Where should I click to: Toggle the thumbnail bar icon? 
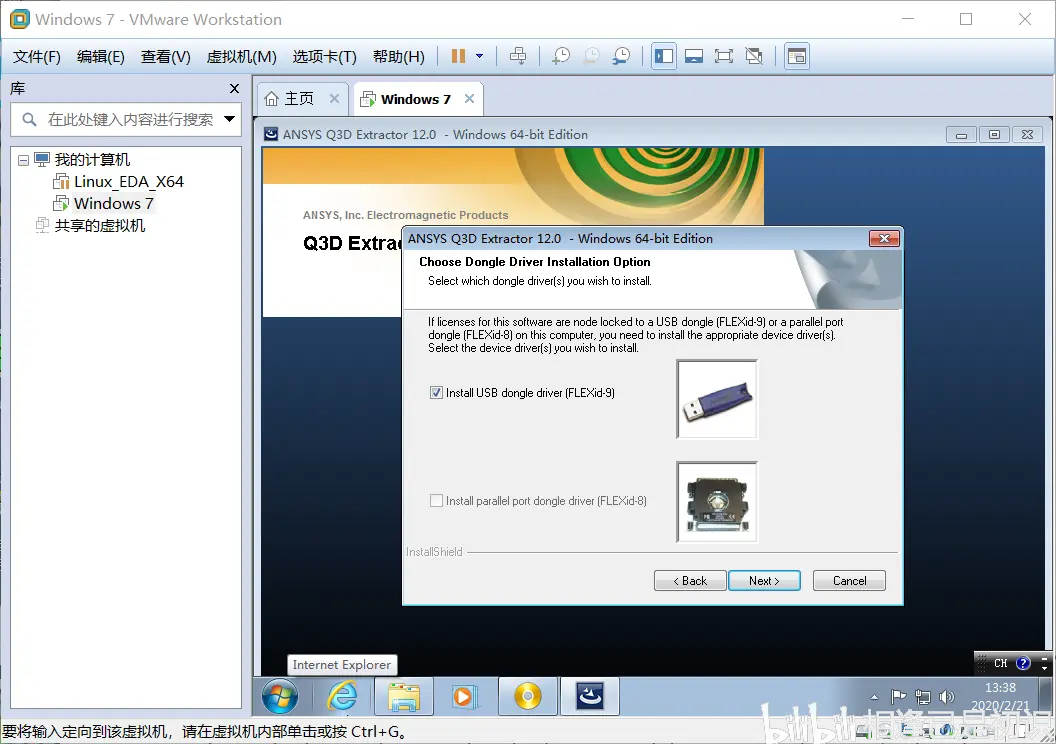[x=694, y=57]
